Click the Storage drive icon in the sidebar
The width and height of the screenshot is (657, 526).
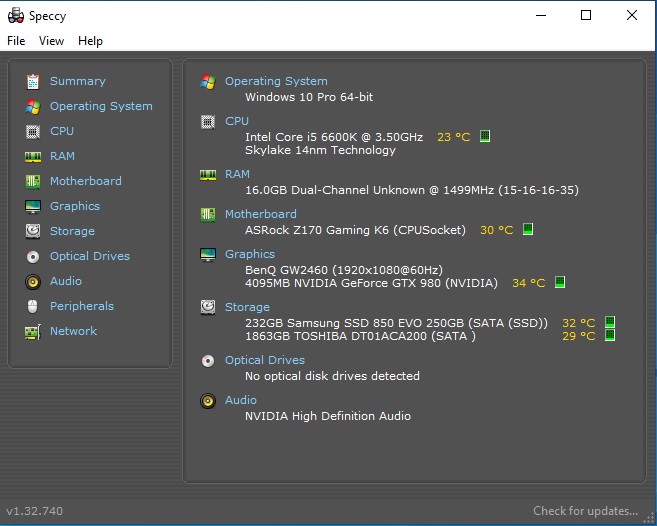[x=33, y=231]
